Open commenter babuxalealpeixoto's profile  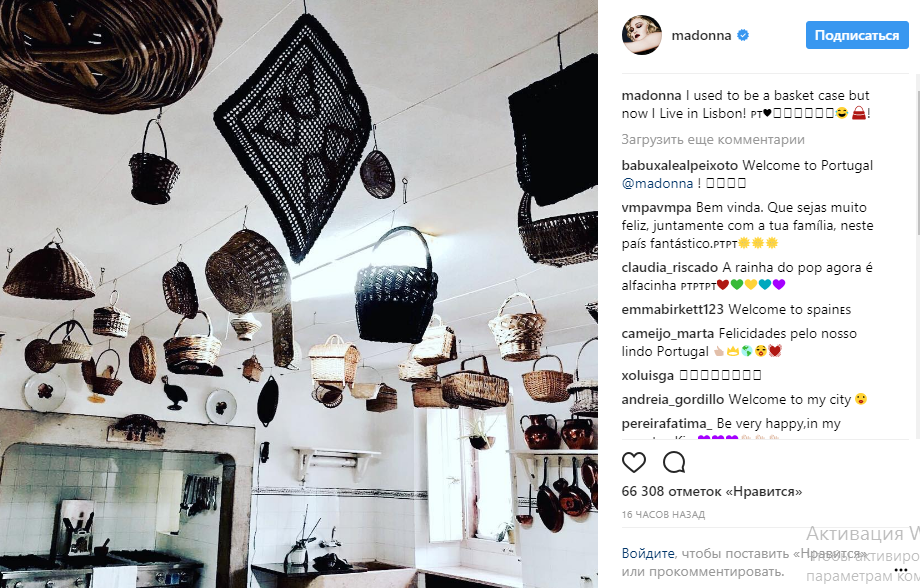[x=679, y=165]
